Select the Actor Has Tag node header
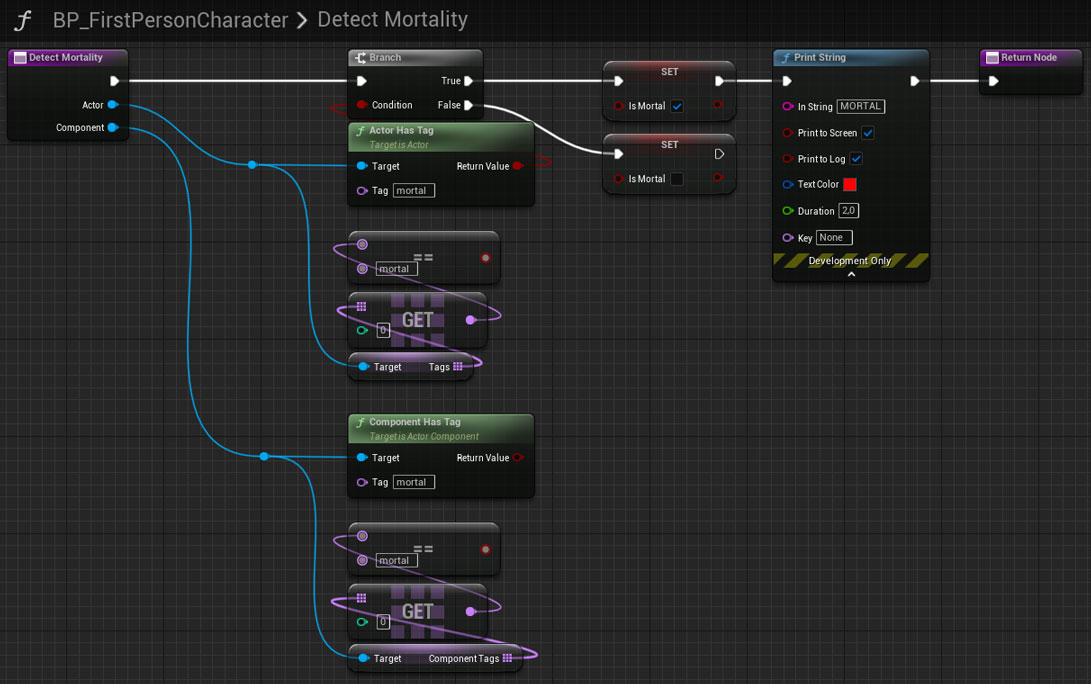Viewport: 1091px width, 684px height. click(x=441, y=137)
